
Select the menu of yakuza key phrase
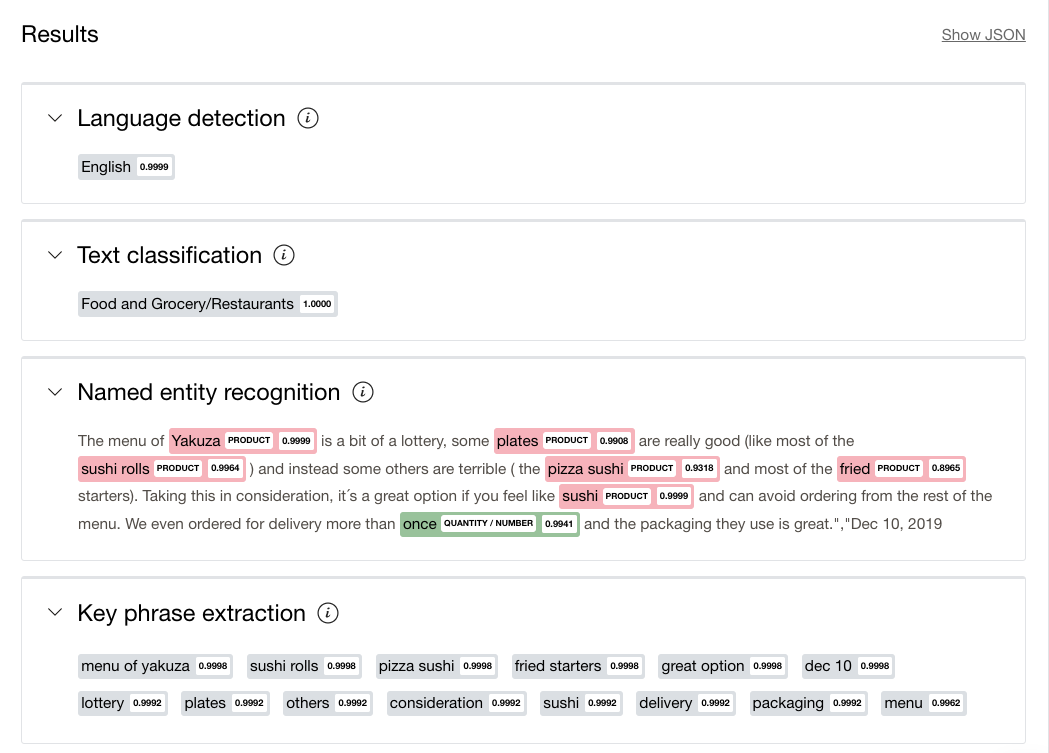click(x=155, y=666)
